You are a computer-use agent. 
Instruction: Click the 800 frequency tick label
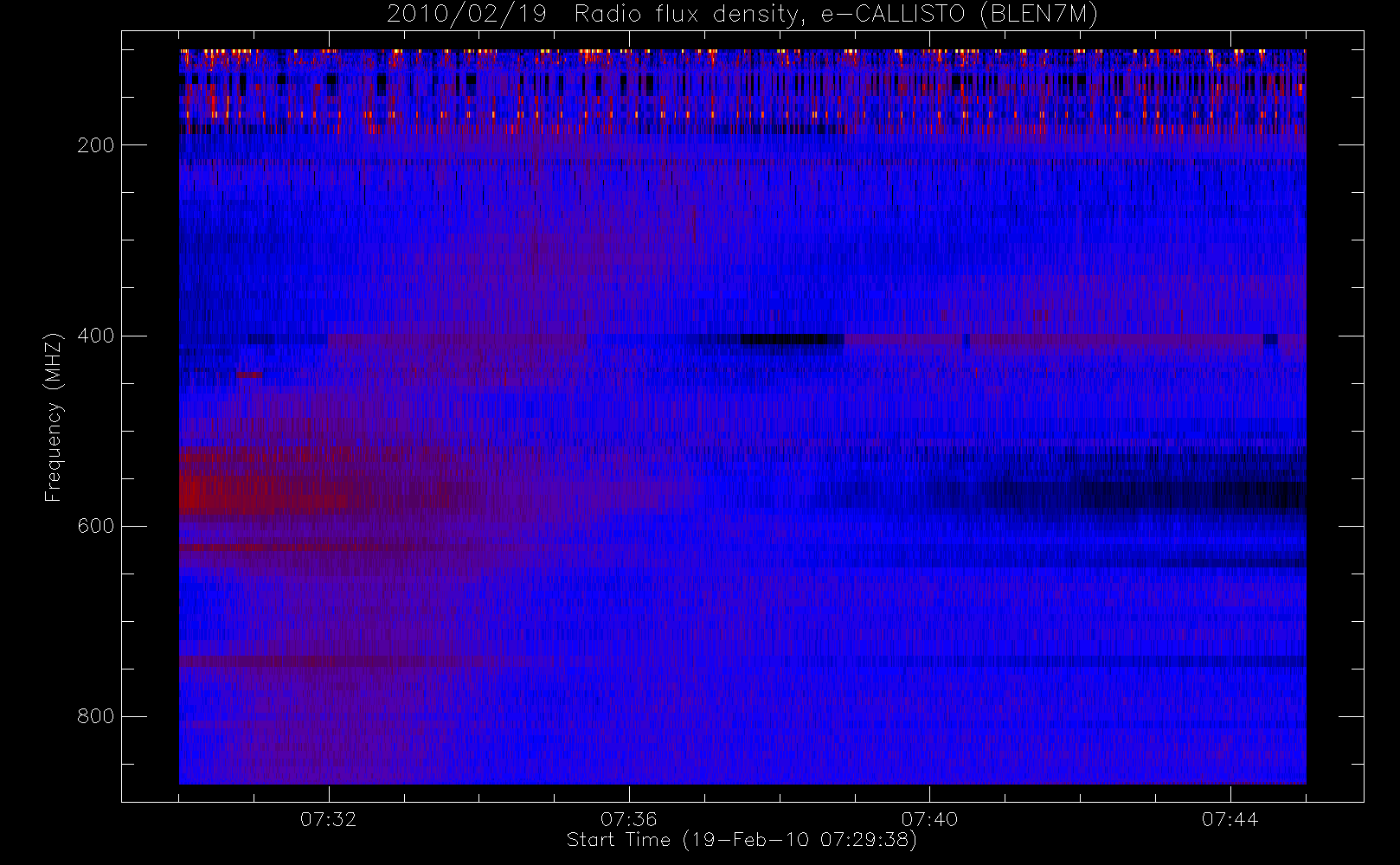pyautogui.click(x=96, y=716)
